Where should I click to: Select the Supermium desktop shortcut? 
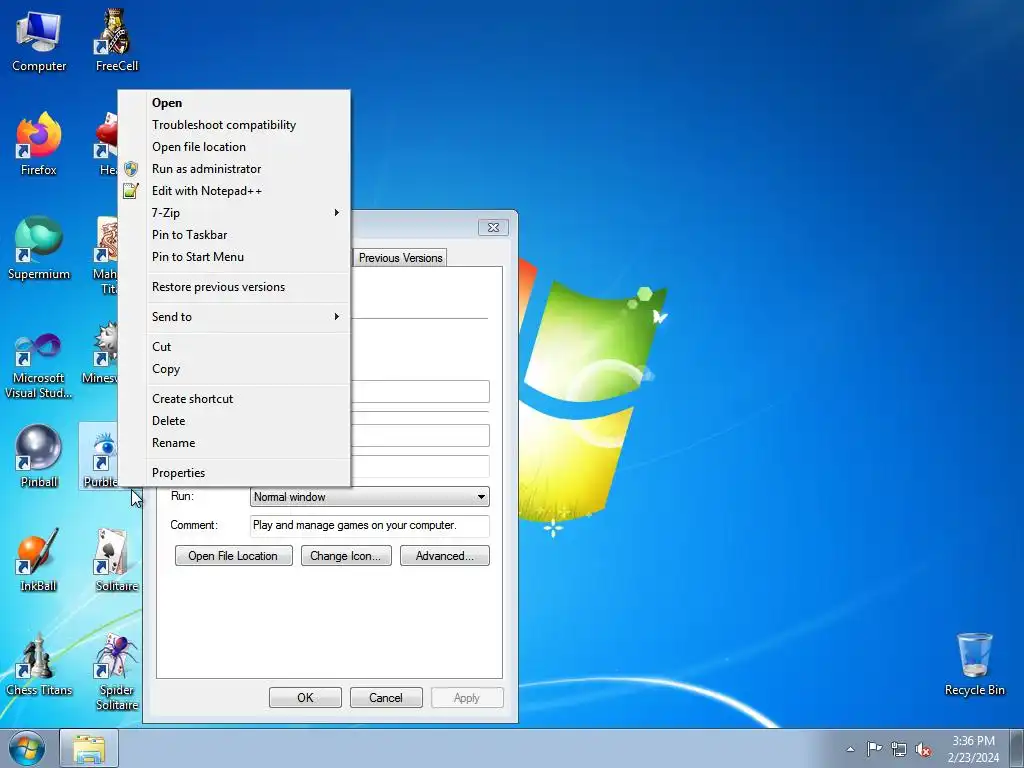pos(39,249)
